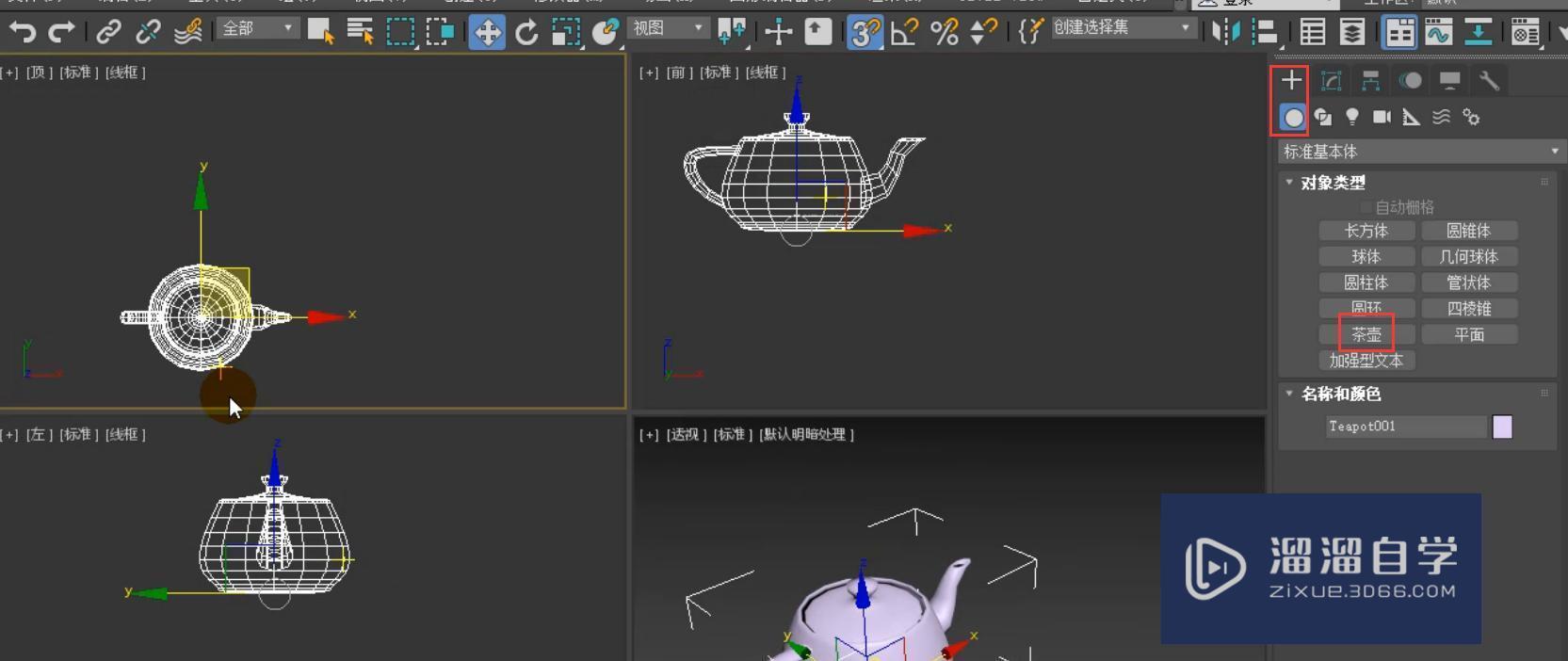Select the Lights category icon
1568x661 pixels.
coord(1352,117)
